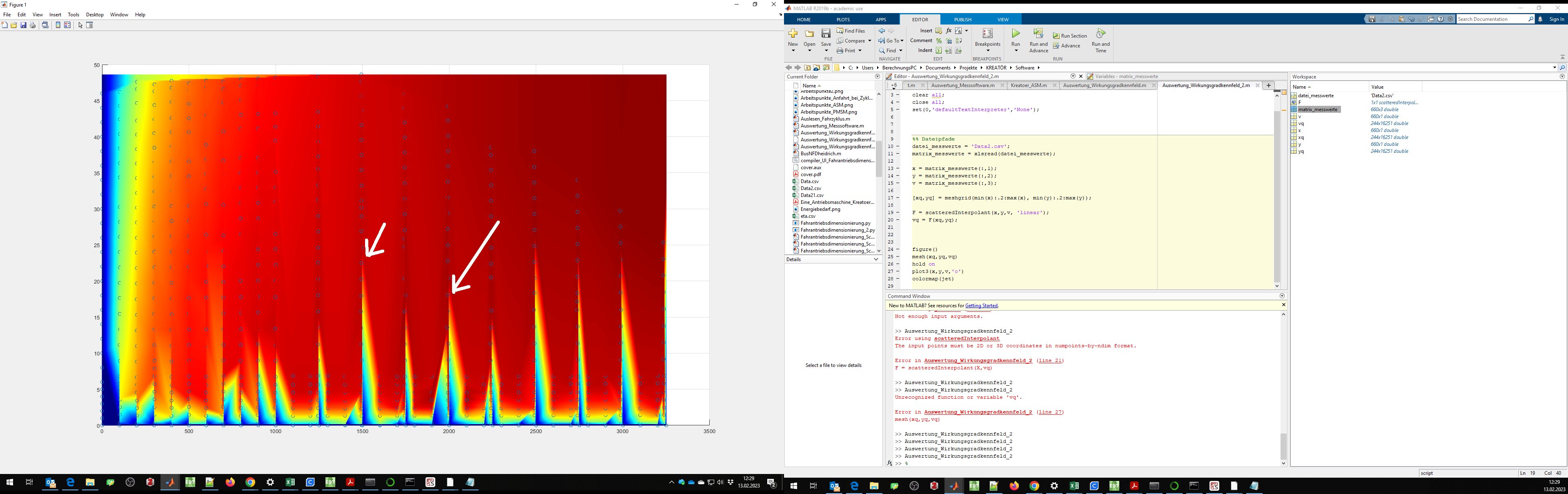Click the Insert fx function icon
This screenshot has height=494, width=1568.
pyautogui.click(x=948, y=31)
